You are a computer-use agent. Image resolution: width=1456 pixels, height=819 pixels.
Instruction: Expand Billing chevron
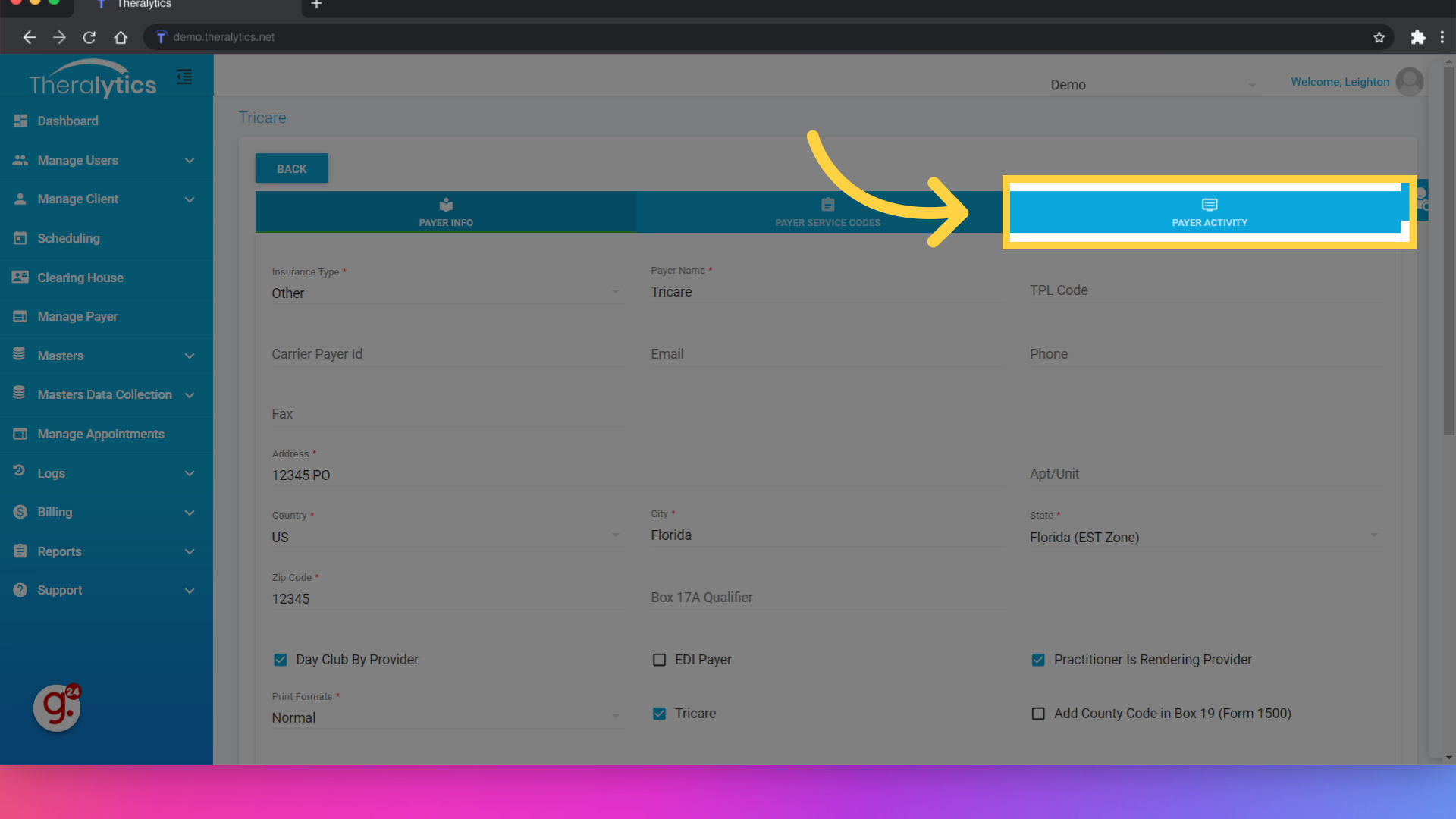[x=190, y=513]
